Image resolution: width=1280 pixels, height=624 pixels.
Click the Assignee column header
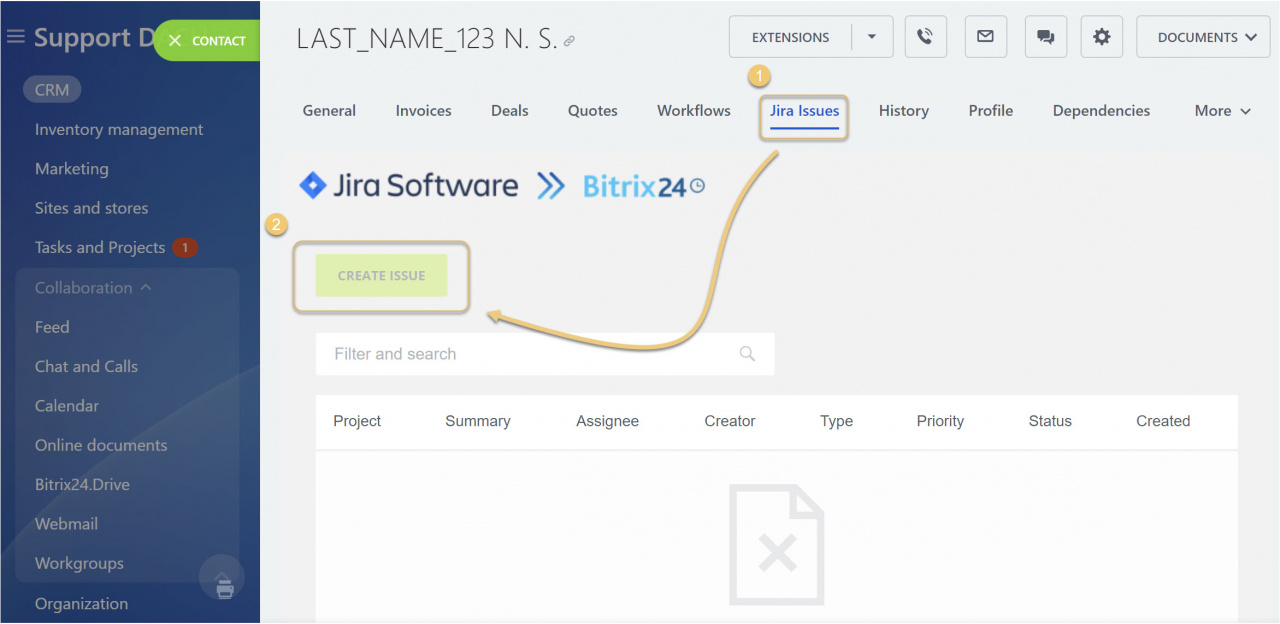click(x=607, y=421)
